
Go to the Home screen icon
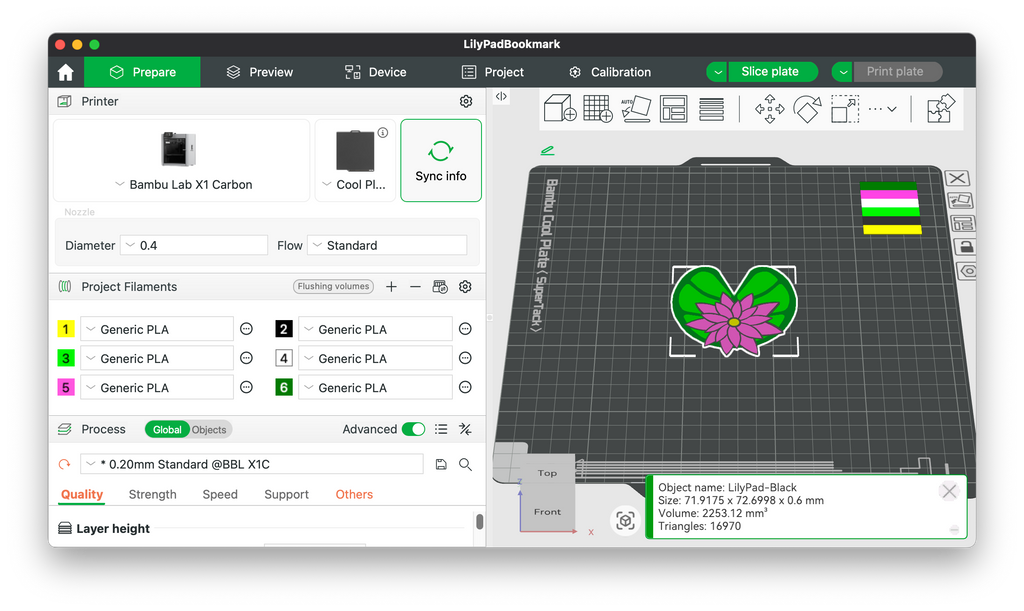65,72
